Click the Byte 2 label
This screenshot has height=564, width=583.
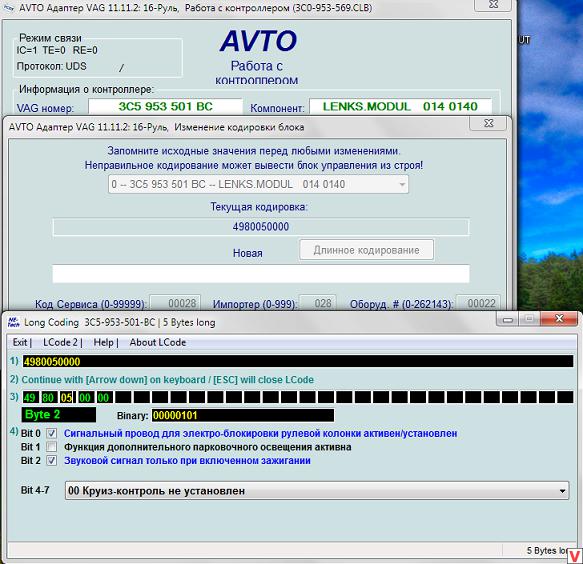[59, 415]
